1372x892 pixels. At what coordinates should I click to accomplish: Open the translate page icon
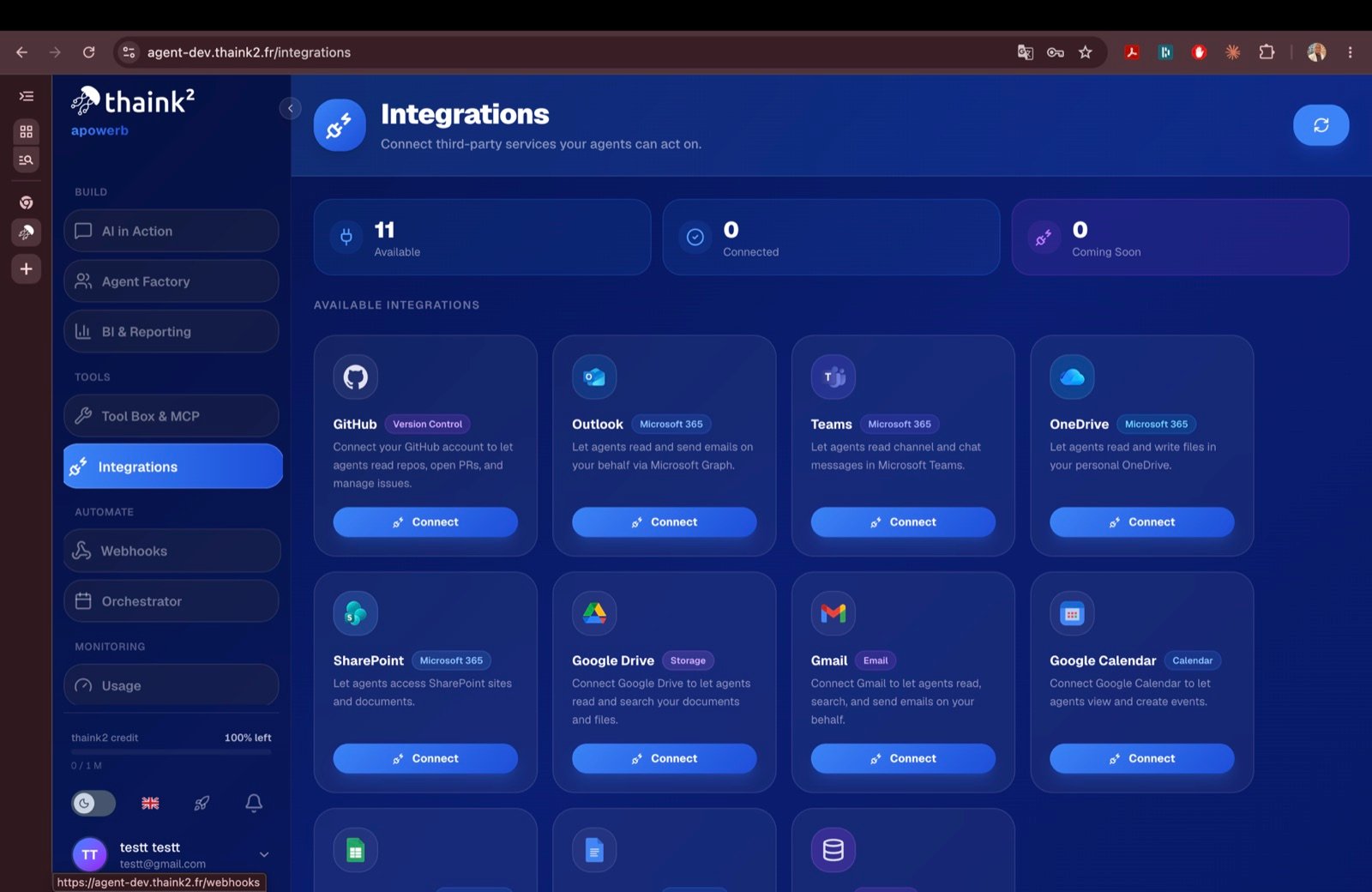coord(1025,52)
